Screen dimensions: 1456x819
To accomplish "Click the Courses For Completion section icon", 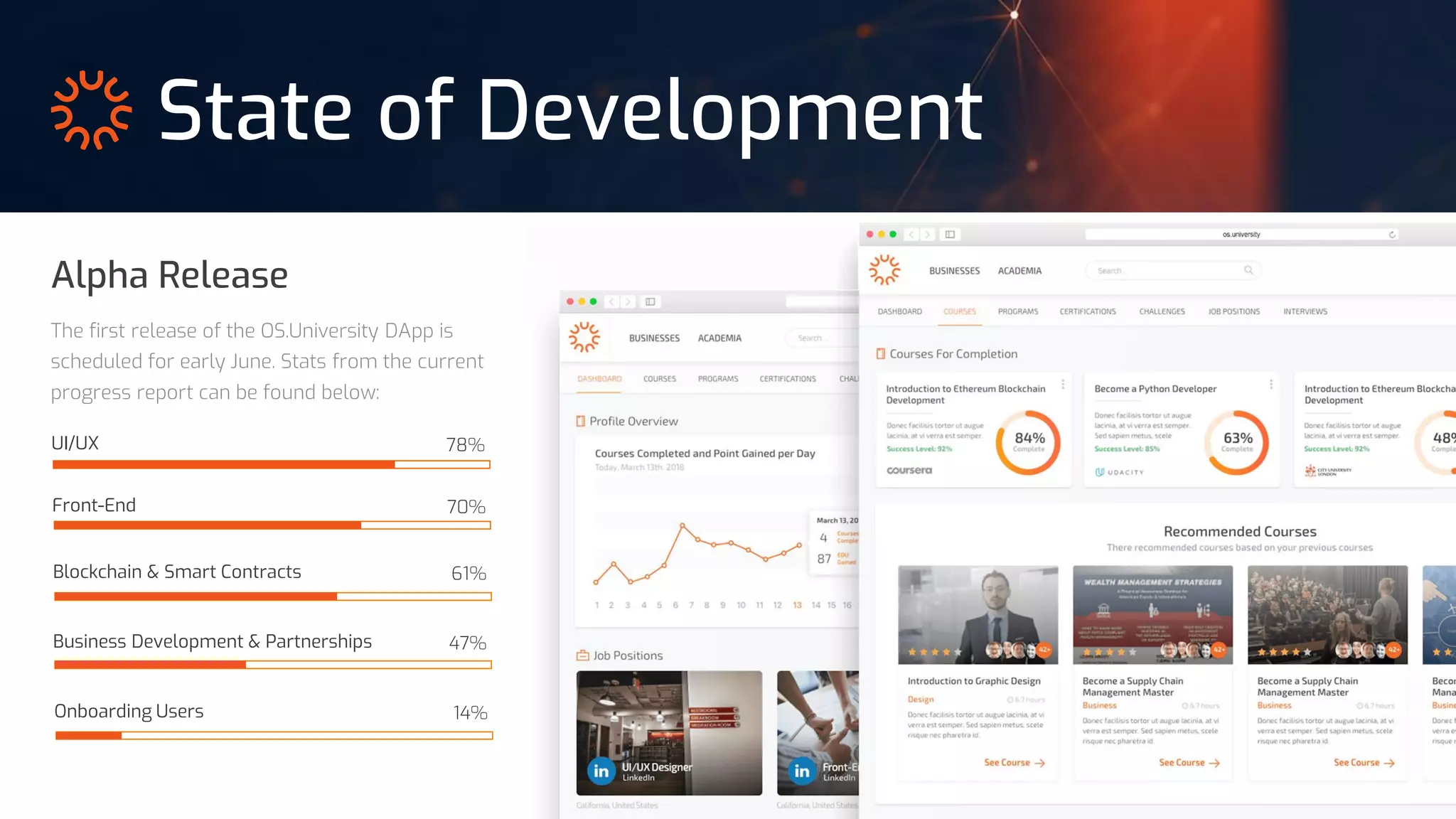I will click(x=881, y=353).
